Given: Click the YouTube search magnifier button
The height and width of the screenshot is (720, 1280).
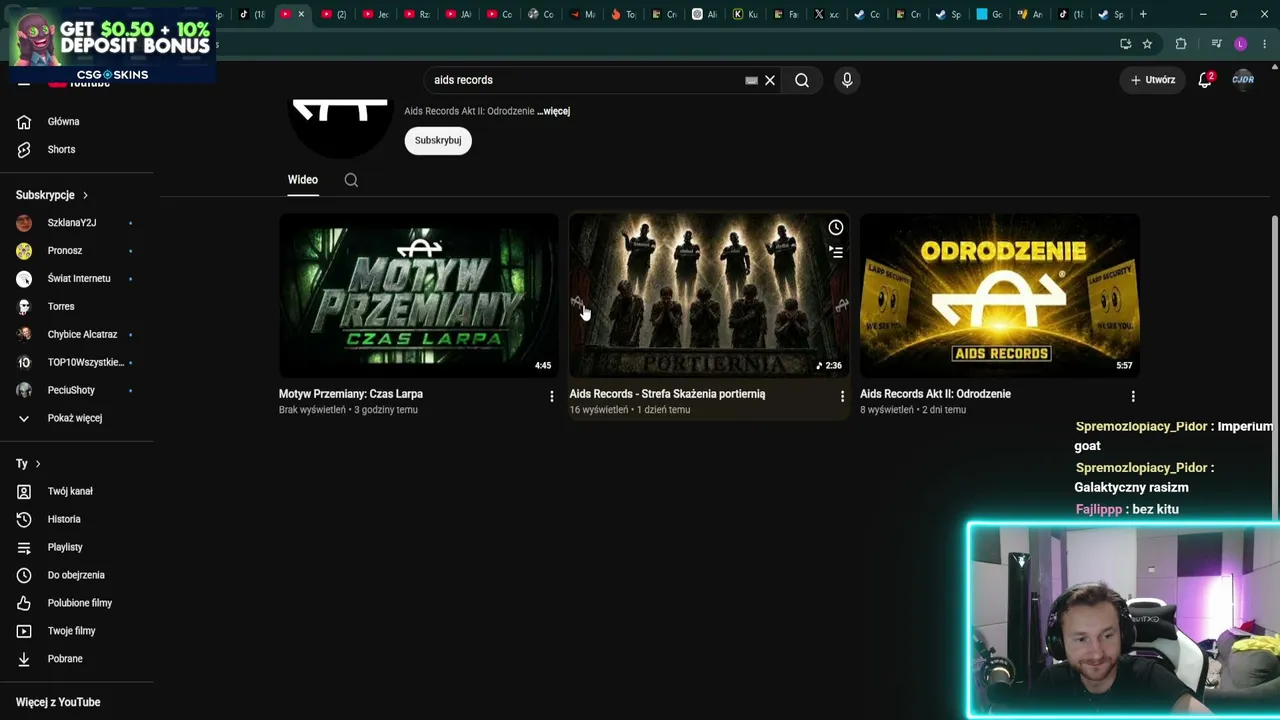Looking at the screenshot, I should tap(802, 80).
